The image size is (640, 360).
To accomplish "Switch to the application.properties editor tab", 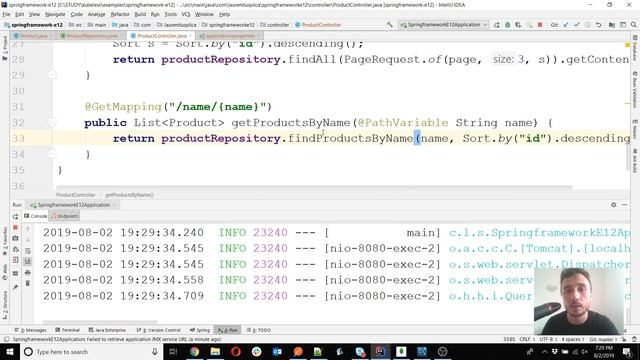I will [x=228, y=36].
